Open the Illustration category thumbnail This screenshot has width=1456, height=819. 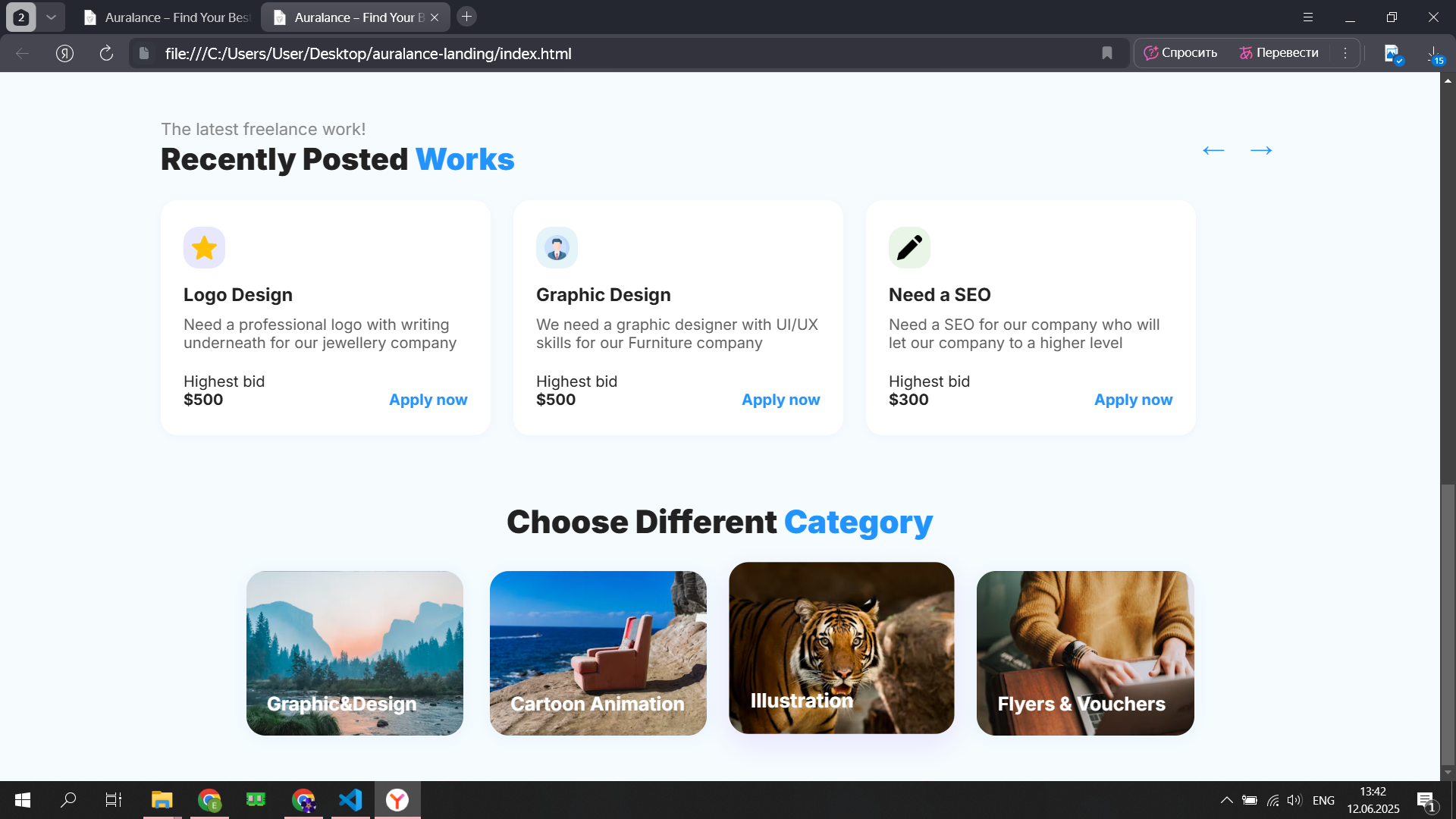pyautogui.click(x=841, y=648)
